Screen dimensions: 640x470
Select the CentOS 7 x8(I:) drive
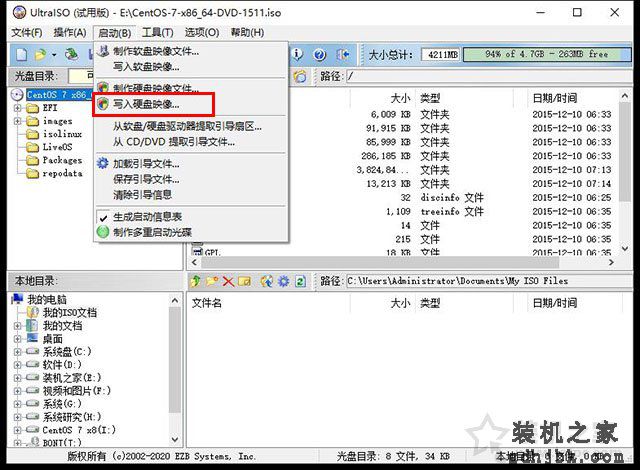click(79, 430)
